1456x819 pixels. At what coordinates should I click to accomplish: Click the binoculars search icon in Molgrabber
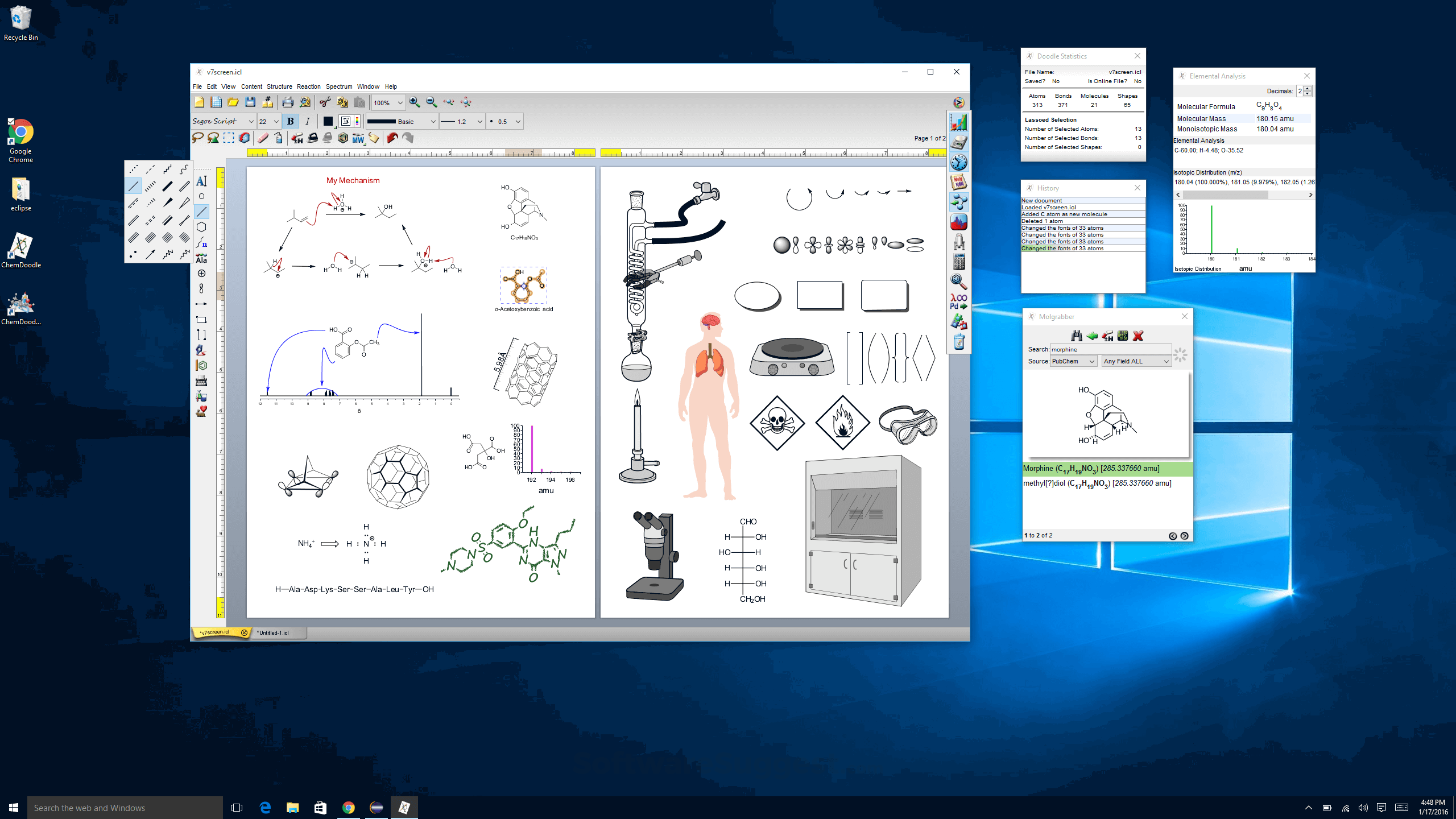[x=1076, y=336]
